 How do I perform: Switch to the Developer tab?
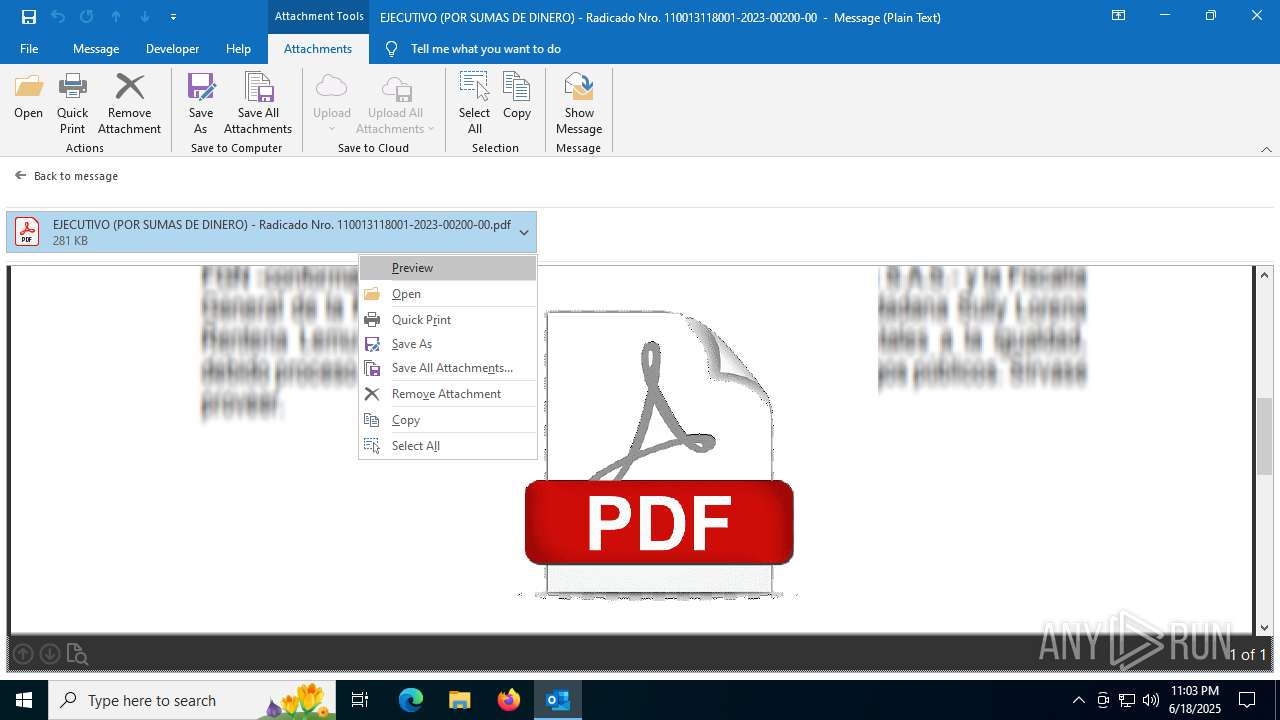172,49
